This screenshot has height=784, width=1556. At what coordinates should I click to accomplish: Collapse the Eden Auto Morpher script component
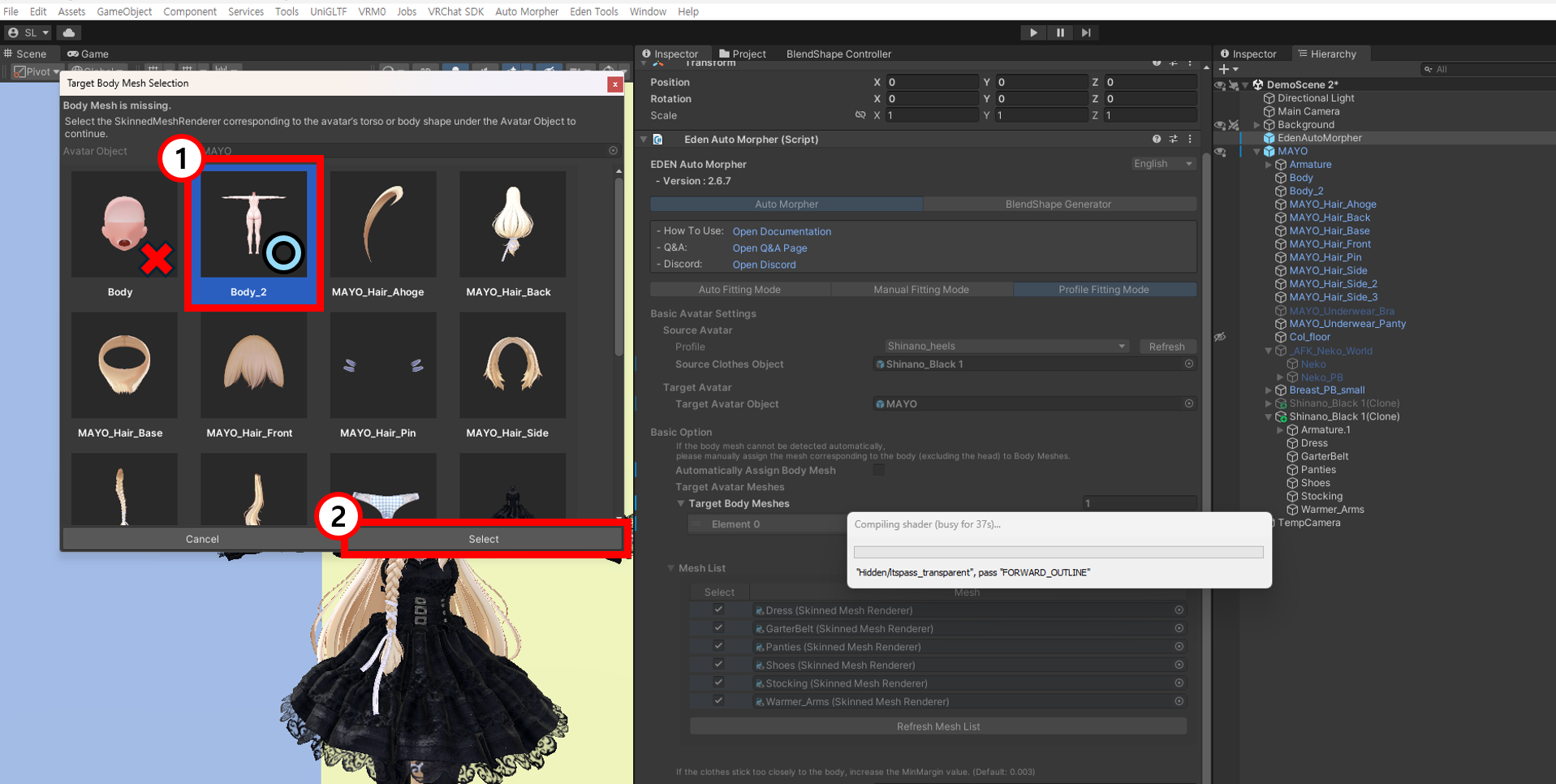[x=644, y=140]
